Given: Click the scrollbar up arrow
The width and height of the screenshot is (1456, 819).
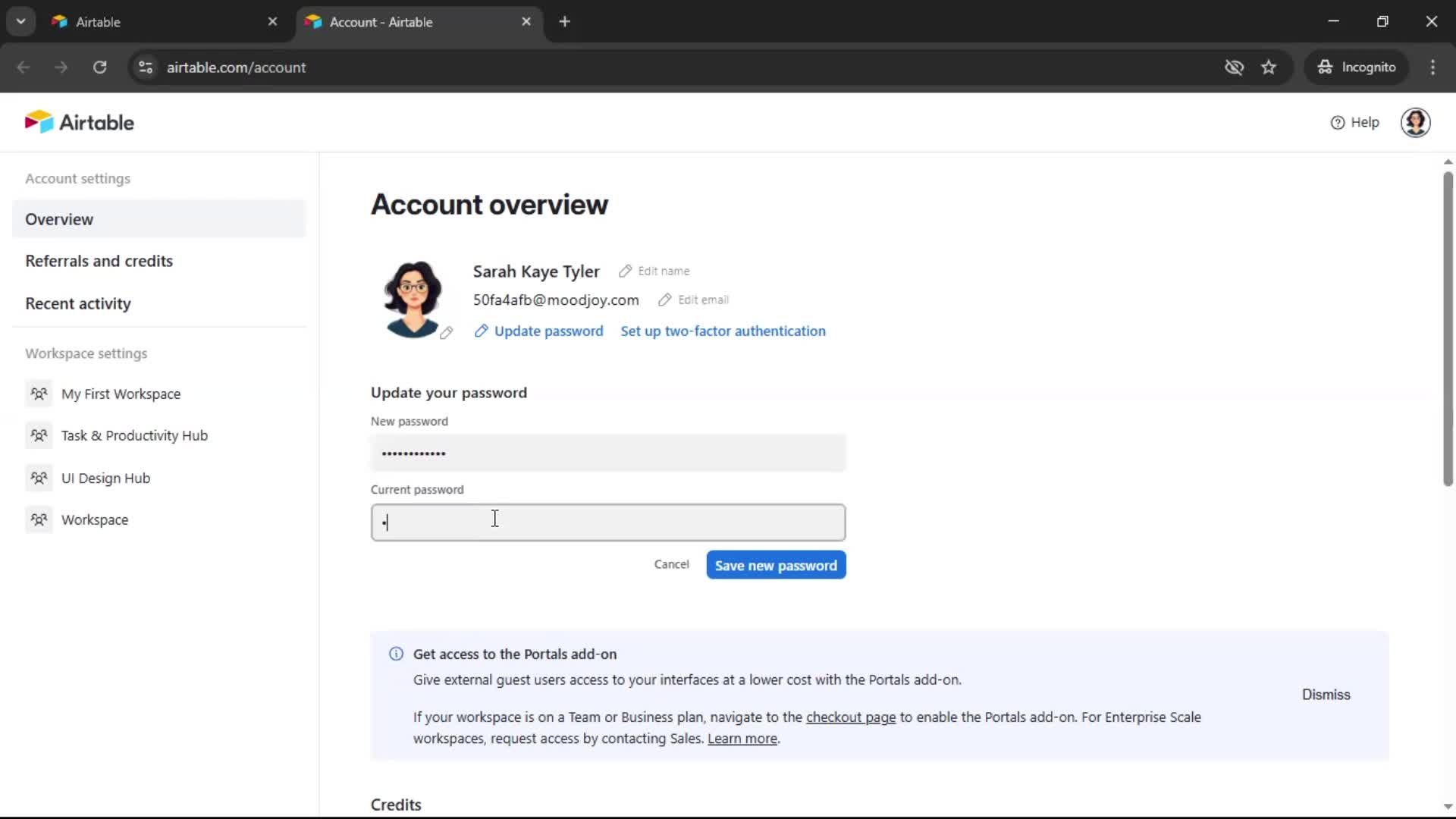Looking at the screenshot, I should pyautogui.click(x=1448, y=162).
